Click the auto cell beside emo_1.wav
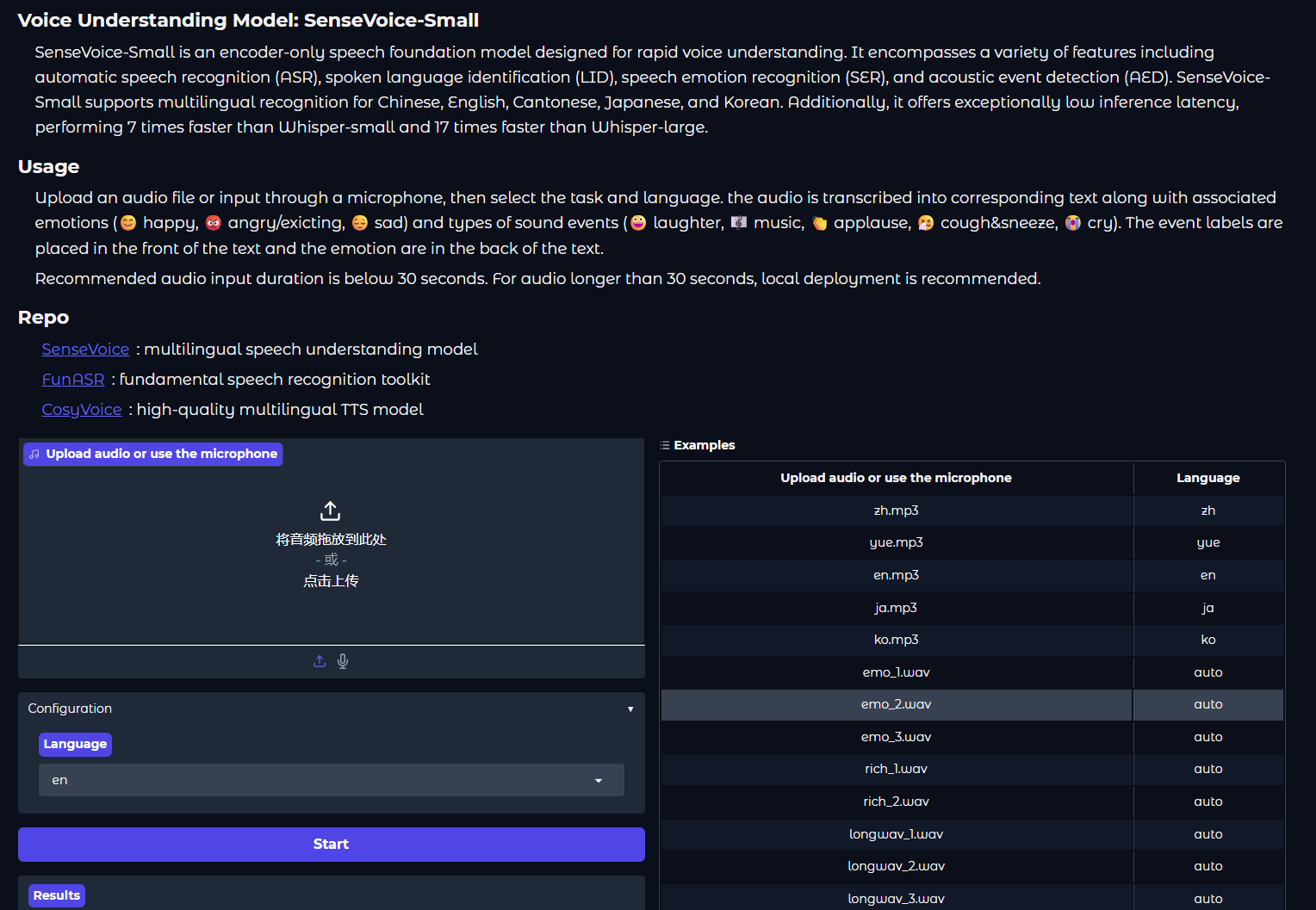This screenshot has height=910, width=1316. click(x=1208, y=672)
